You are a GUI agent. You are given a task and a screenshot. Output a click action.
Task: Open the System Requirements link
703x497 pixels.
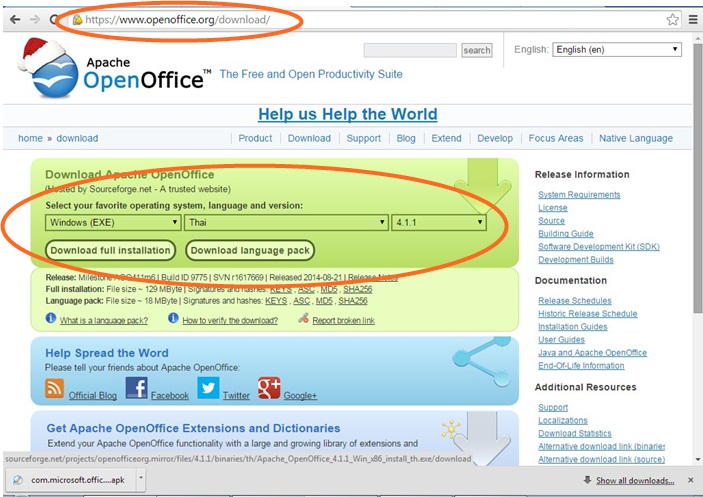[579, 194]
